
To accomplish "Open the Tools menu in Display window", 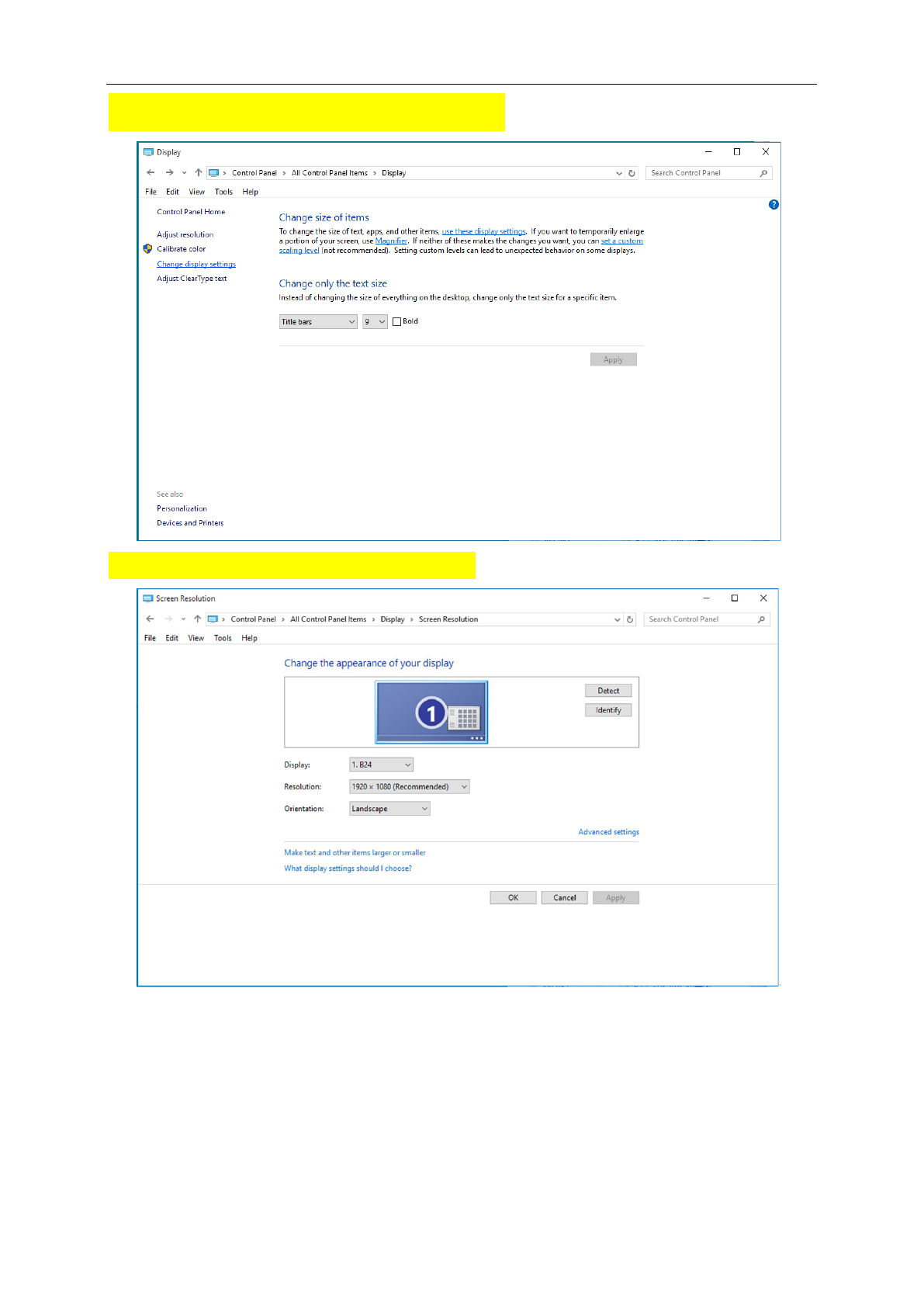I will coord(223,192).
